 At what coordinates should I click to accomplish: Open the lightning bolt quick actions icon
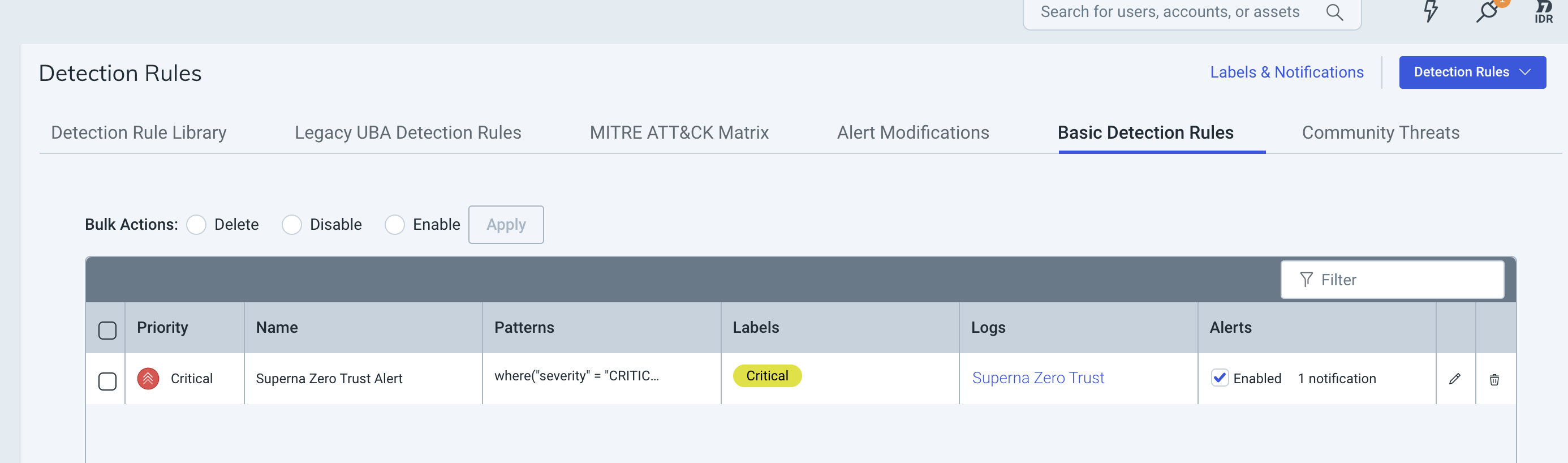[x=1430, y=11]
